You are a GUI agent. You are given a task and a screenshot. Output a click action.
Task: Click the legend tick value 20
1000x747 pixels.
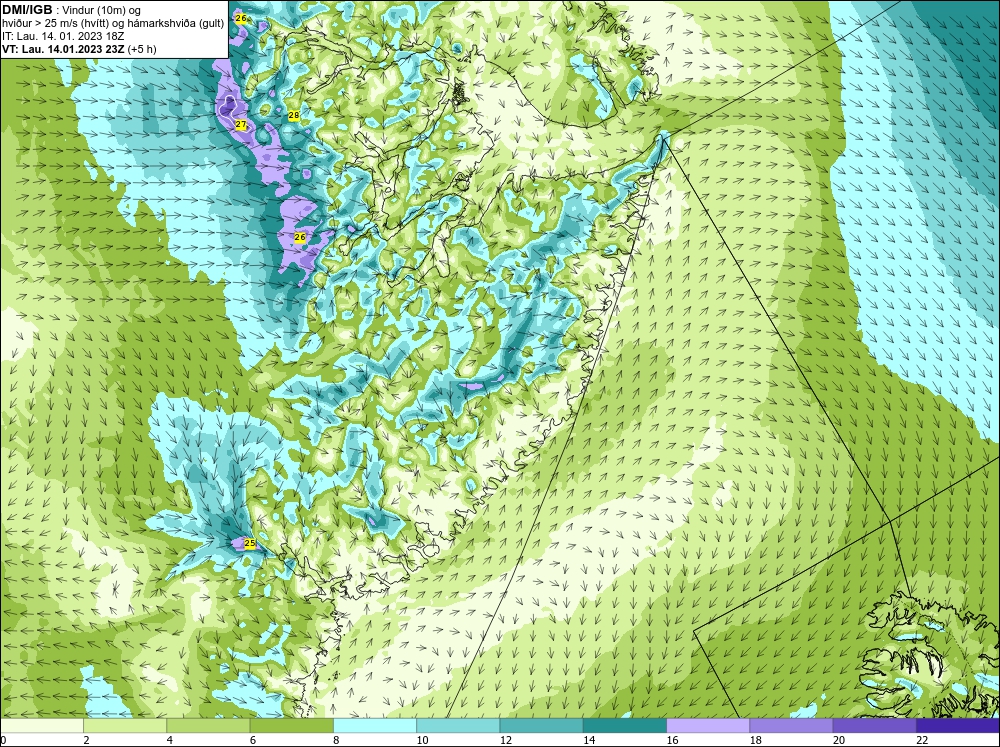coord(839,740)
